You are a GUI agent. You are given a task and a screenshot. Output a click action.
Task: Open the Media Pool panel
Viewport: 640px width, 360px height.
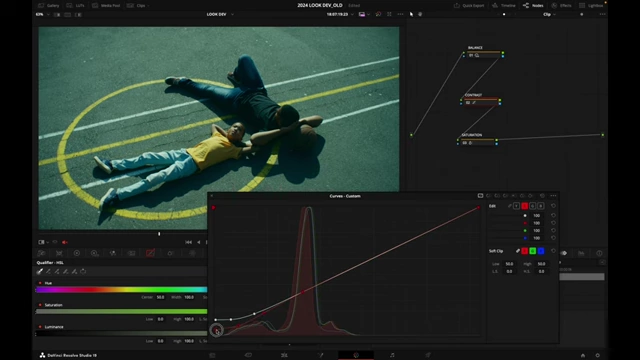[x=106, y=5]
